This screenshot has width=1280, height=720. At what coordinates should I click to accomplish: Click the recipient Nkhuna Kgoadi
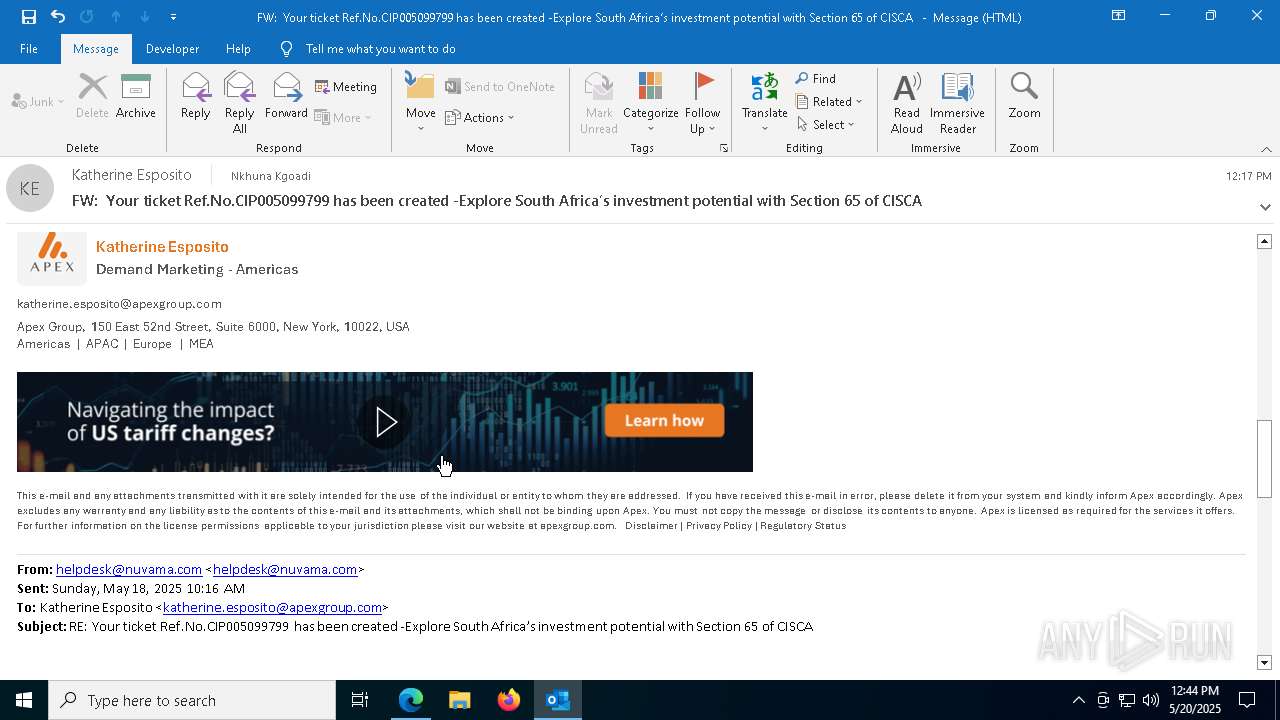click(x=271, y=176)
